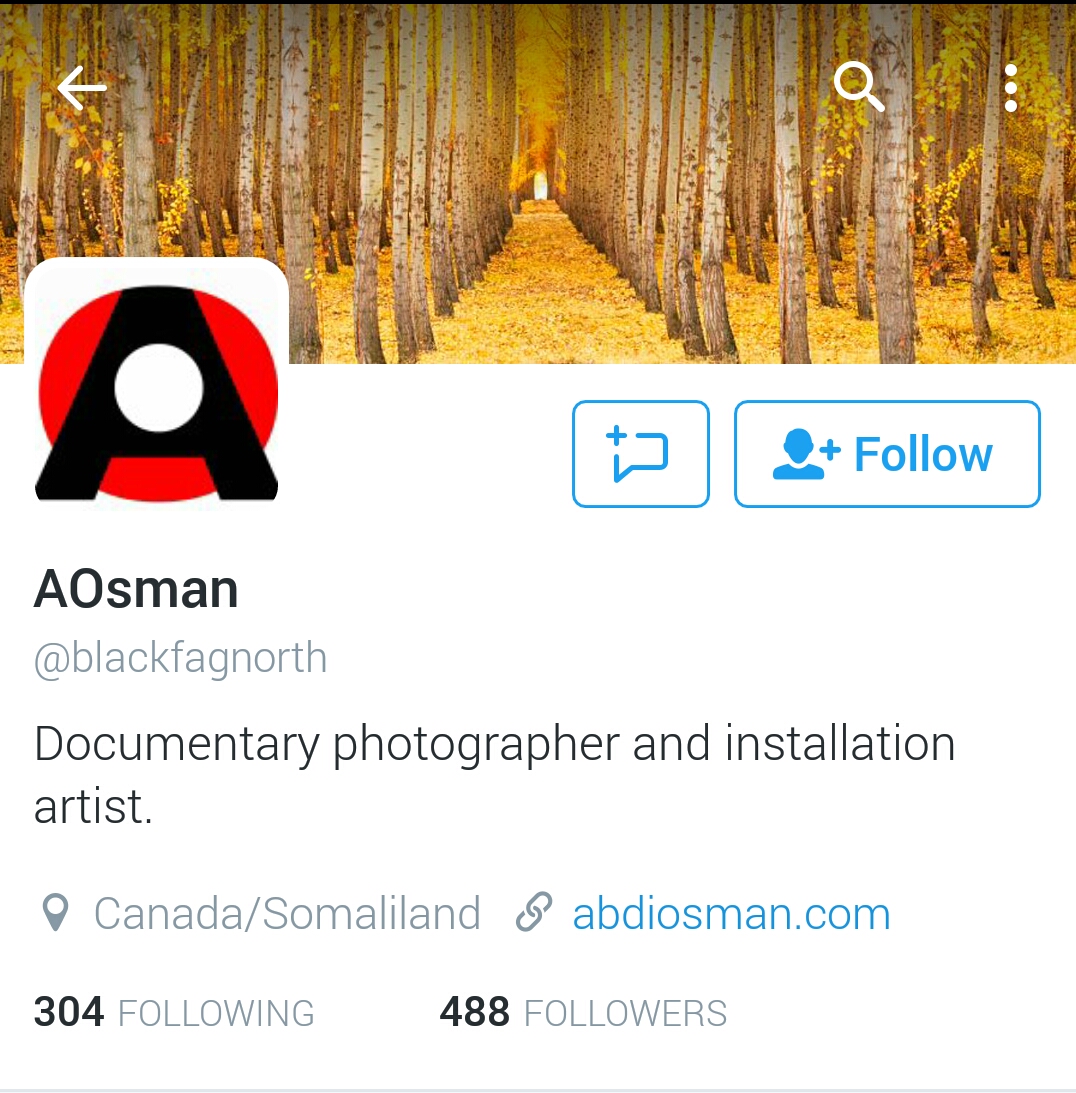
Task: Select the Canada/Somaliland location text
Action: (x=287, y=913)
